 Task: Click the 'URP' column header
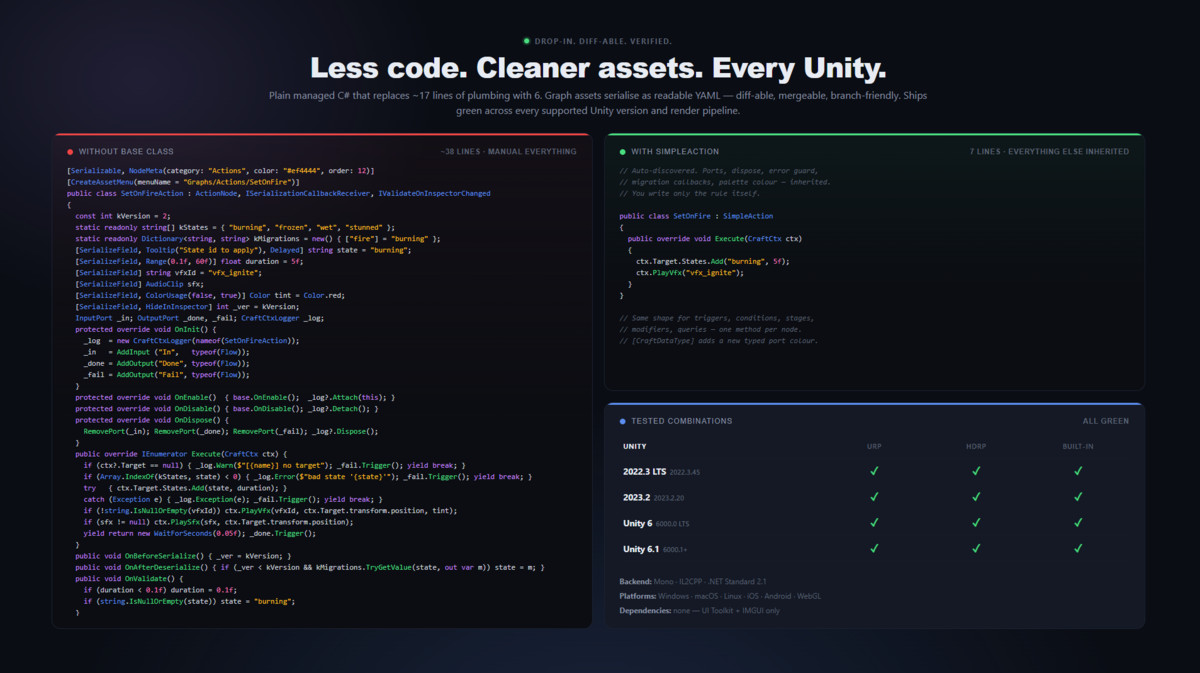(874, 446)
